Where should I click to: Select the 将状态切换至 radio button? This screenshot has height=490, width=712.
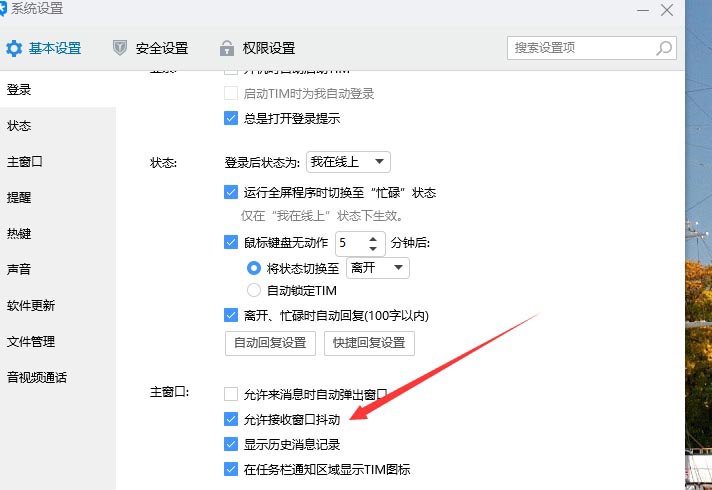click(x=254, y=268)
